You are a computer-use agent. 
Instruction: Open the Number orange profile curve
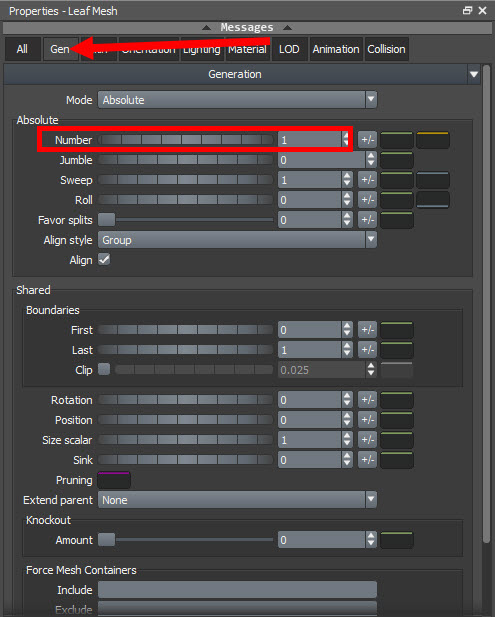click(433, 140)
